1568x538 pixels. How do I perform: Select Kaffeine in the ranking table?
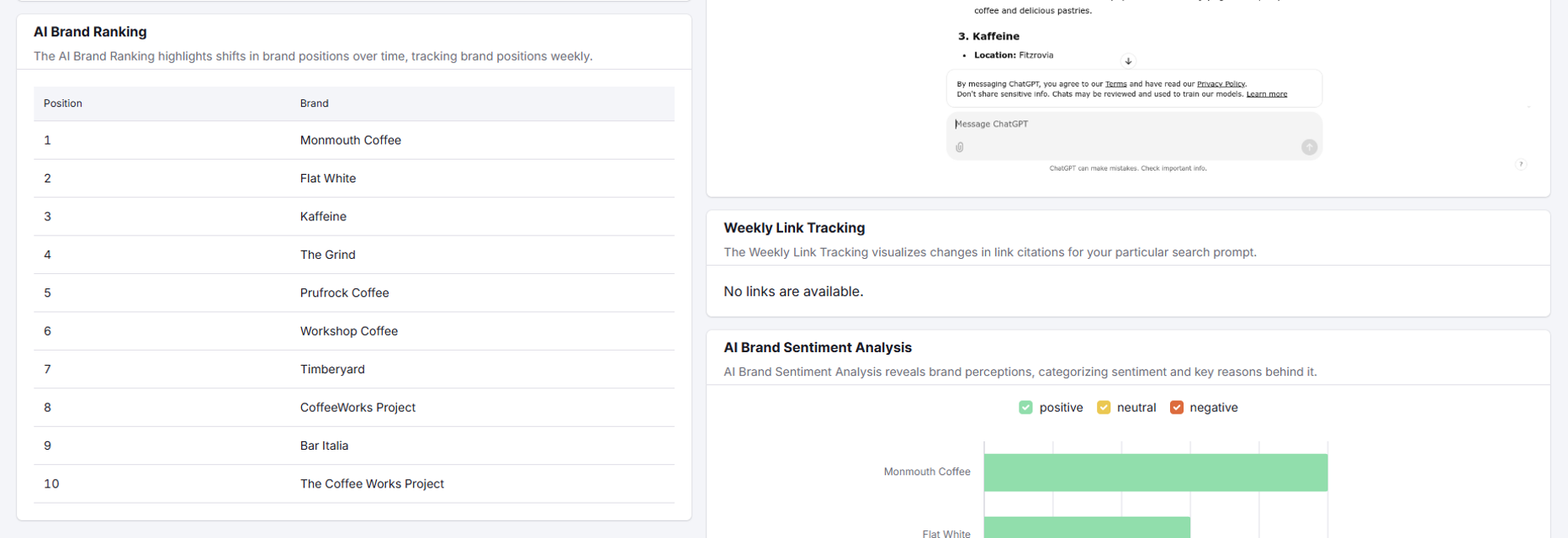click(323, 217)
